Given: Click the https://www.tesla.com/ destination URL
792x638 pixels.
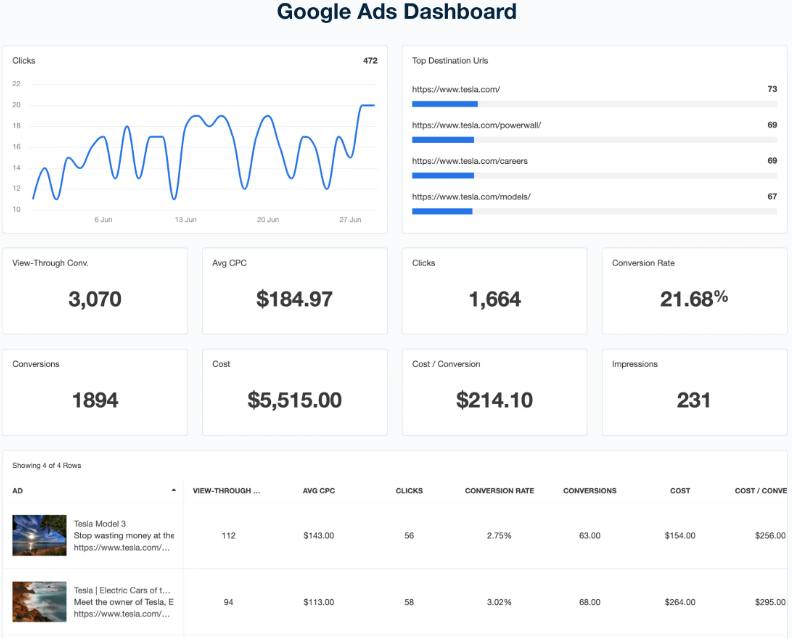Looking at the screenshot, I should [x=456, y=89].
